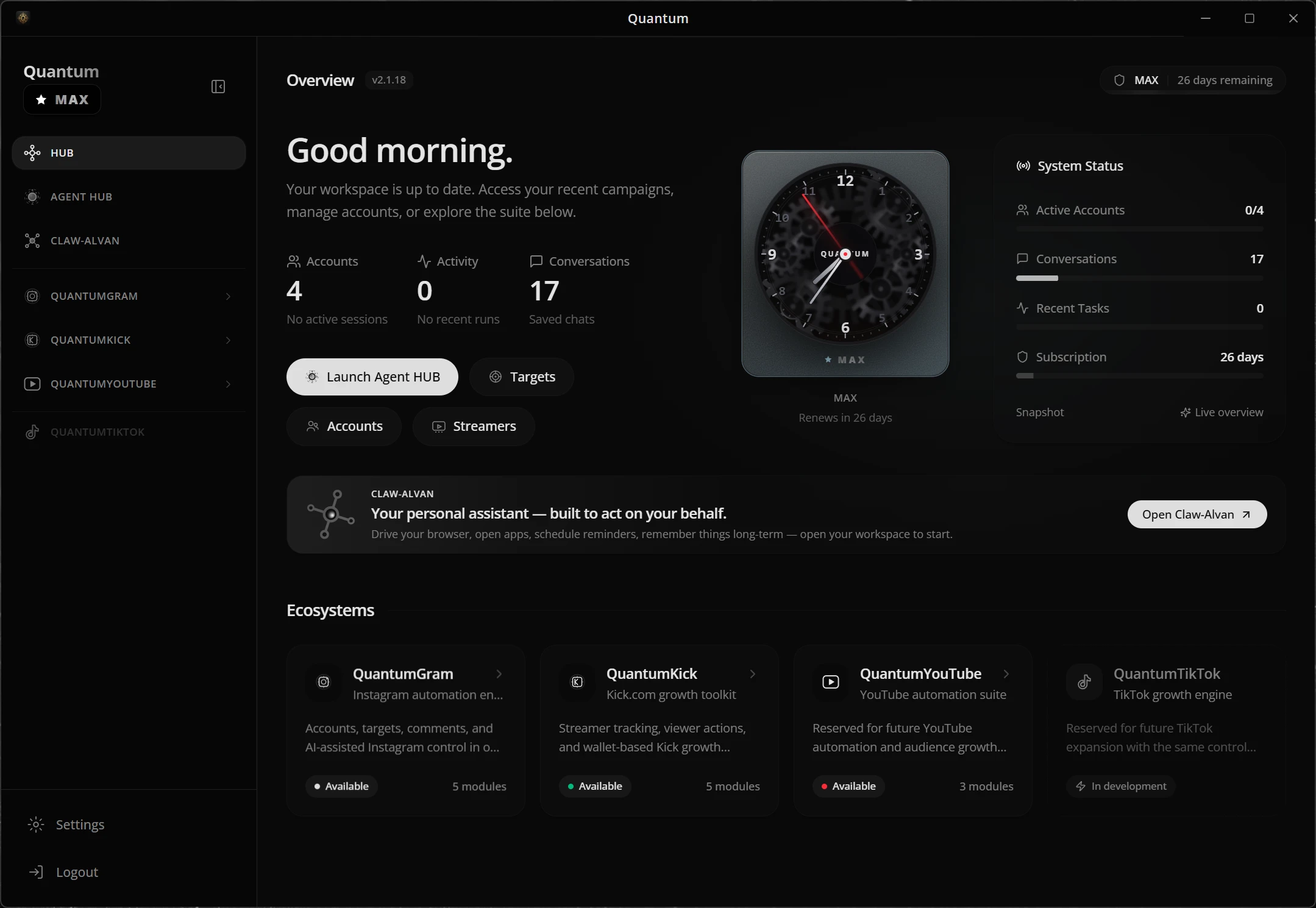
Task: Click the Accounts count 4 stat
Action: (x=294, y=291)
